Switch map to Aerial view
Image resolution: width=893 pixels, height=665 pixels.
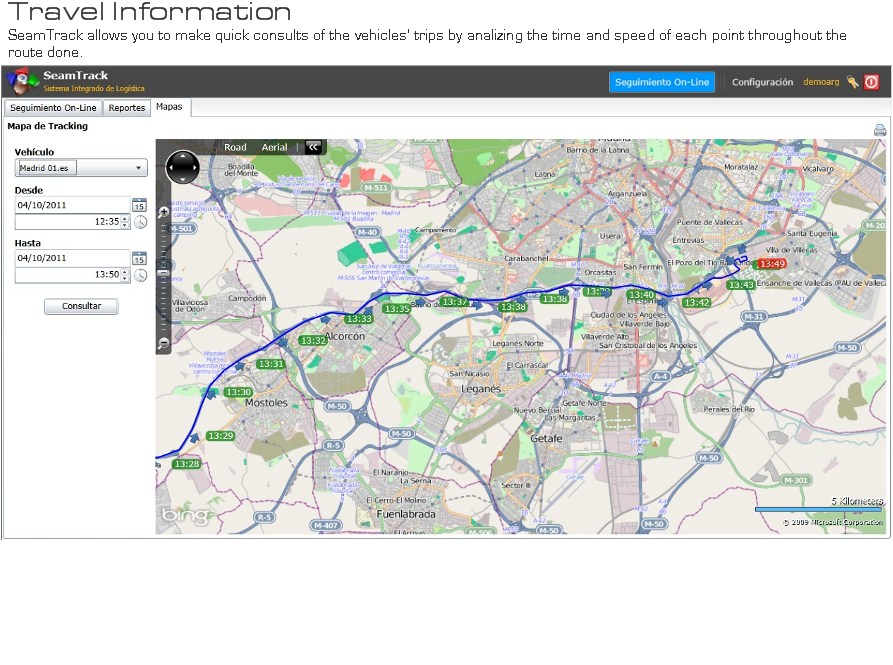tap(274, 148)
